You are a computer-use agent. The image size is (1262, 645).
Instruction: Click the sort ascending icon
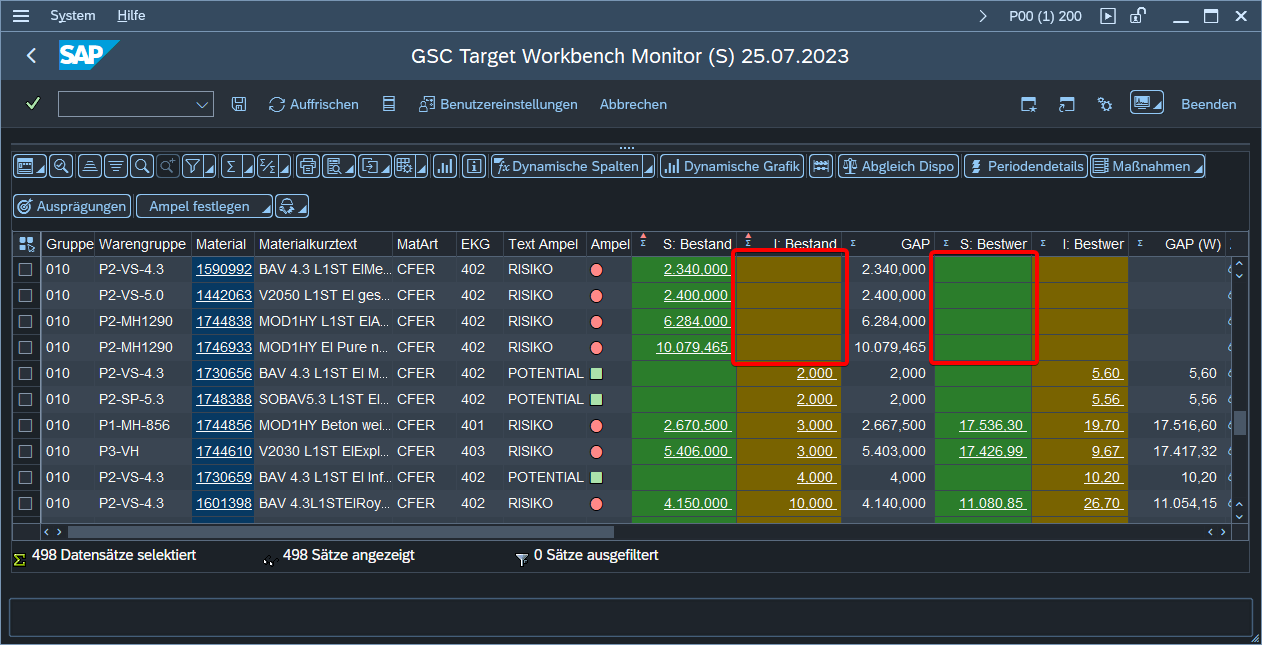tap(90, 167)
